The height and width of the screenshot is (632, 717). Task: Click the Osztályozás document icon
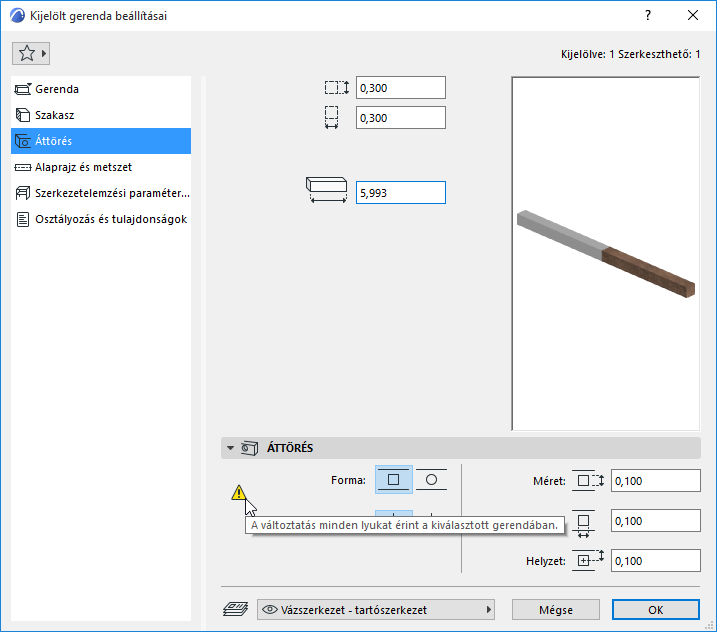tap(22, 220)
